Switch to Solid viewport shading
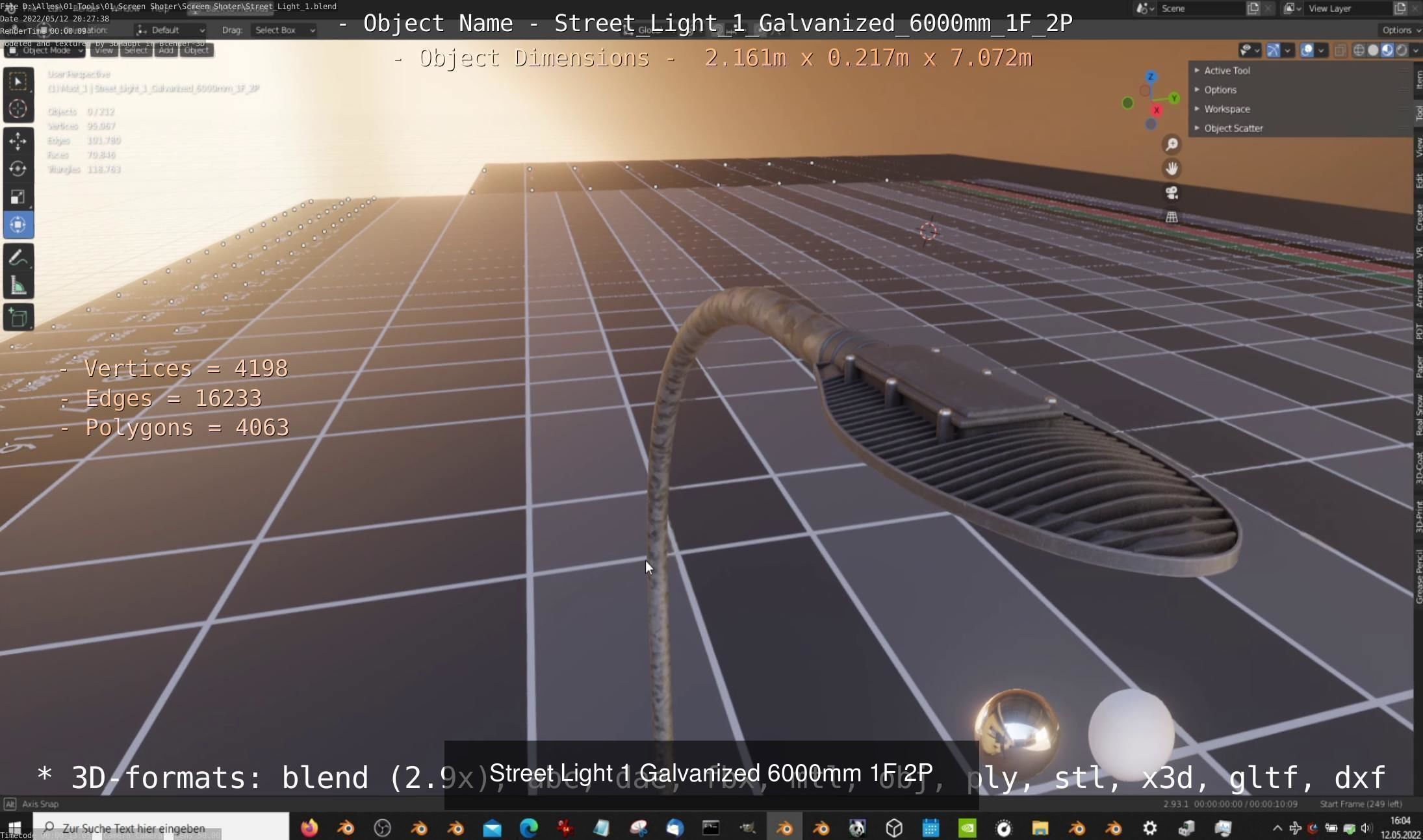Image resolution: width=1423 pixels, height=840 pixels. pos(1373,50)
